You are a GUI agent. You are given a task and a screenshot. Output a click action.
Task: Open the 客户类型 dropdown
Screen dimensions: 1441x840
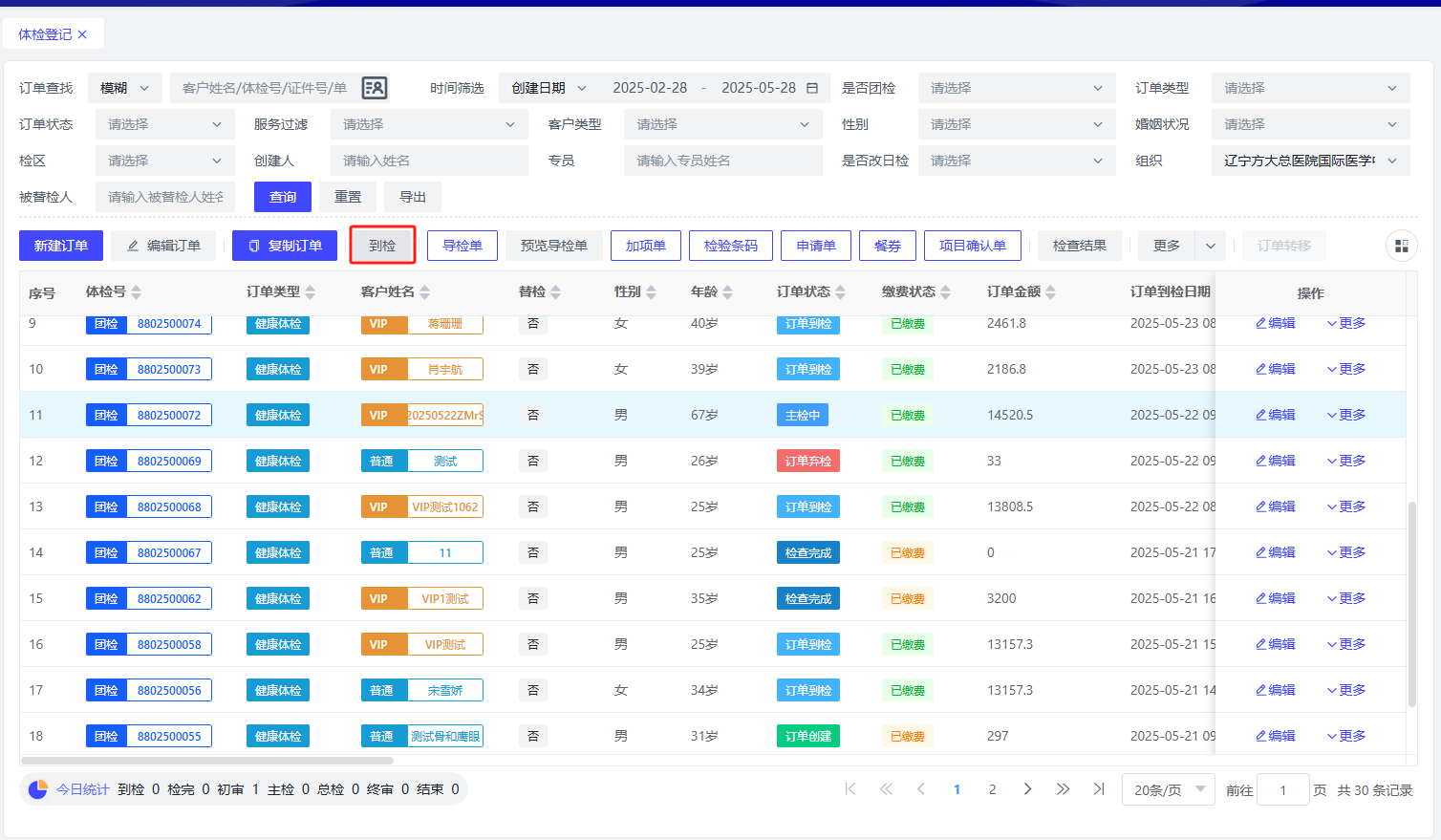[x=722, y=124]
